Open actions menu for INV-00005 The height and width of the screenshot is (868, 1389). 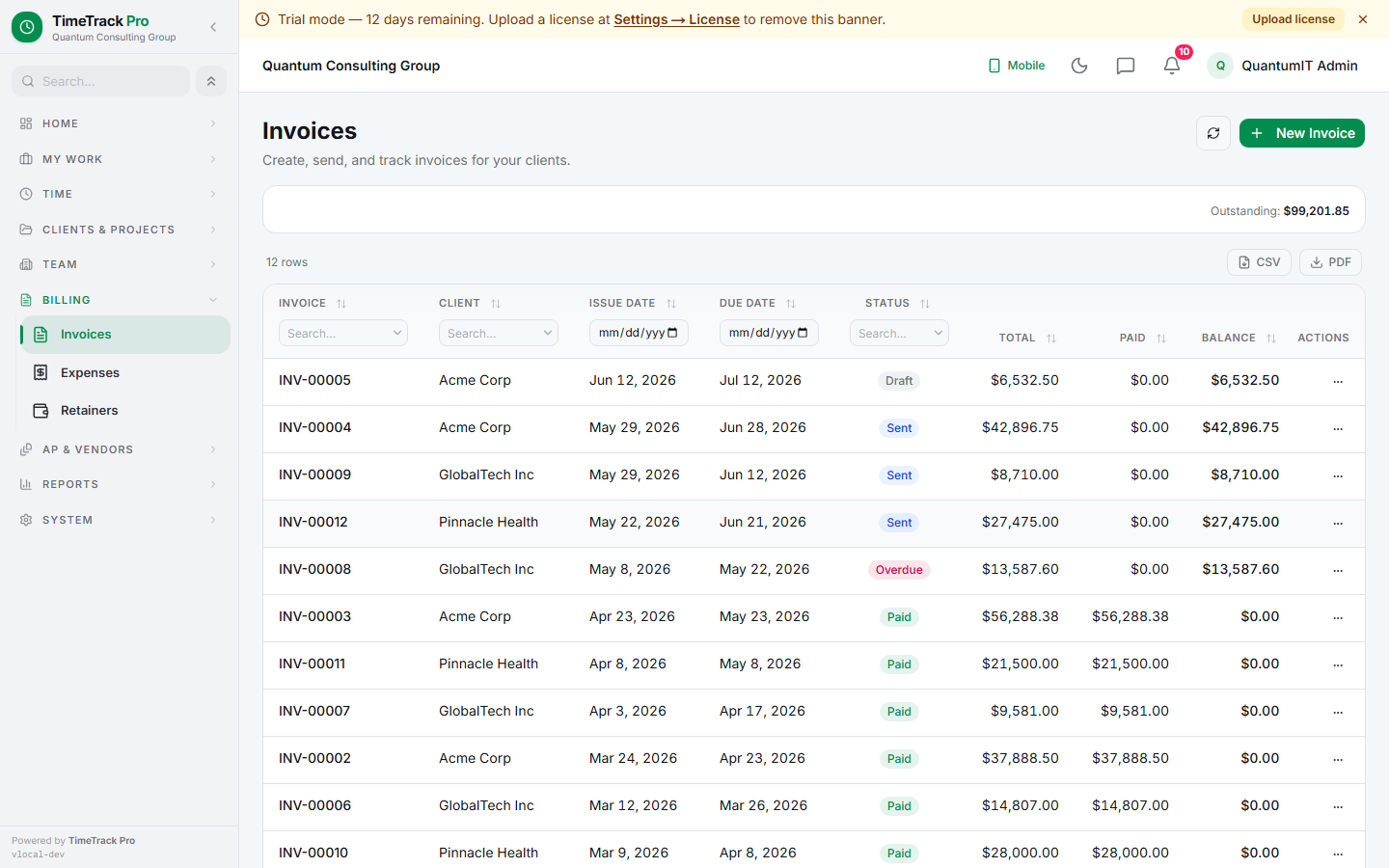tap(1338, 381)
